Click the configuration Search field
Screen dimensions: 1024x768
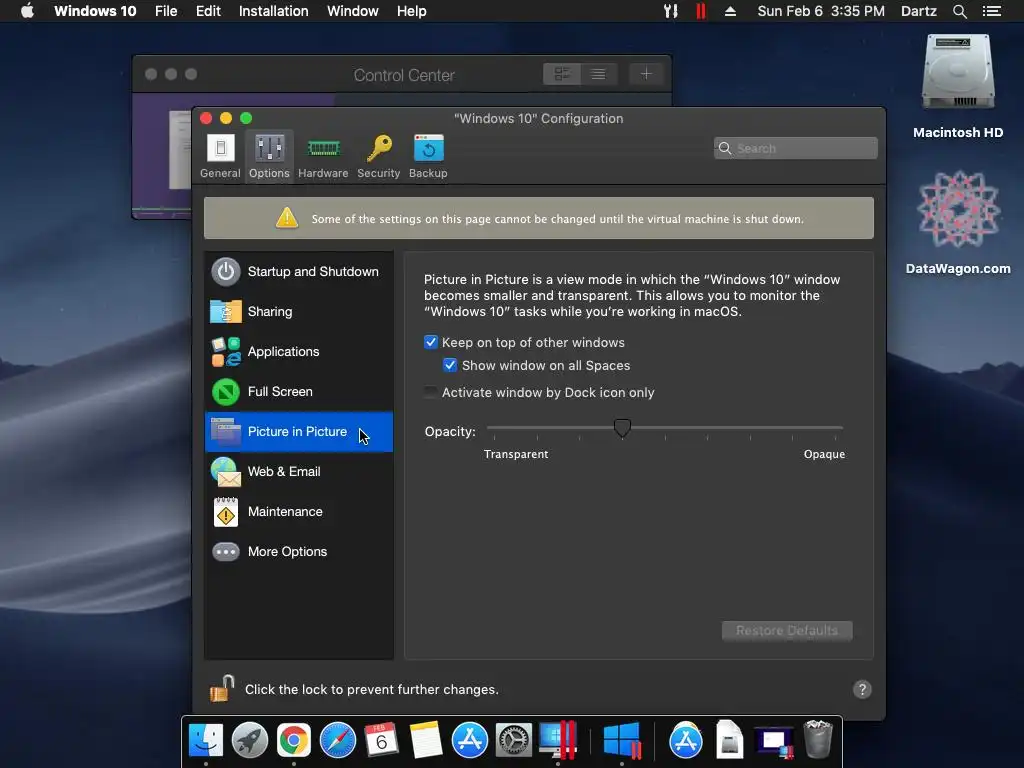[x=795, y=148]
